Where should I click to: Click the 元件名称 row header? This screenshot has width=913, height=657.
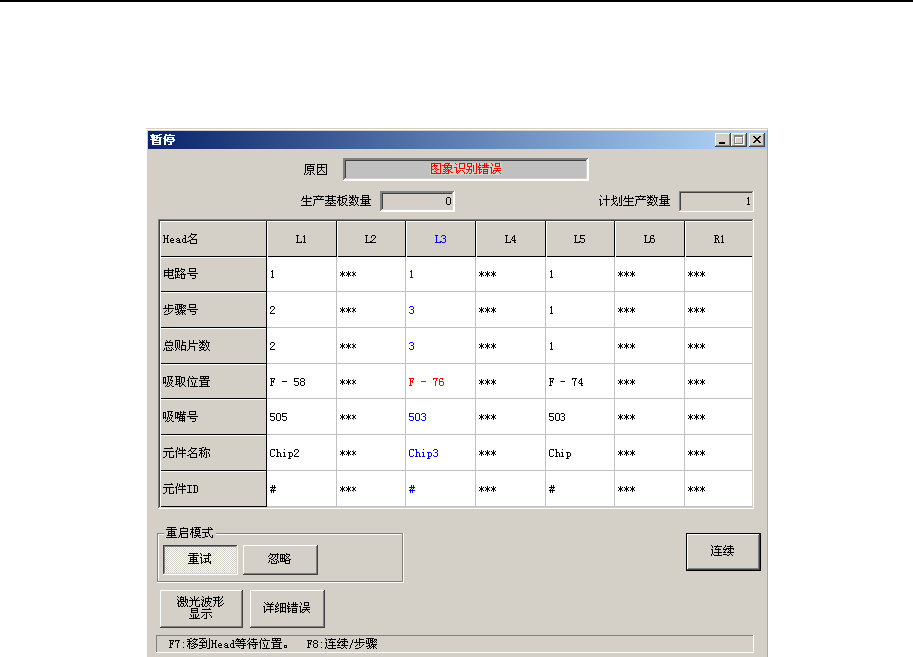tap(213, 453)
